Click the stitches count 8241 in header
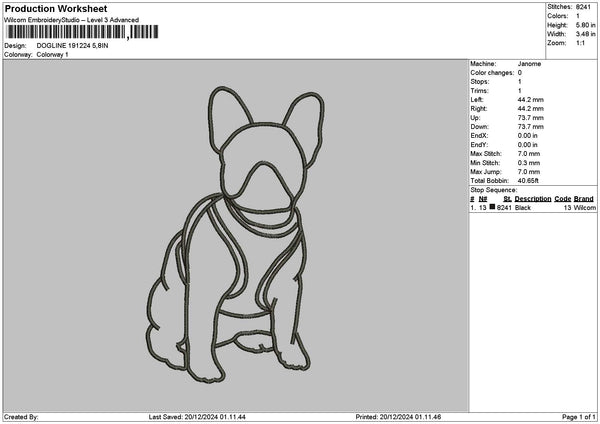The image size is (600, 424). point(583,7)
